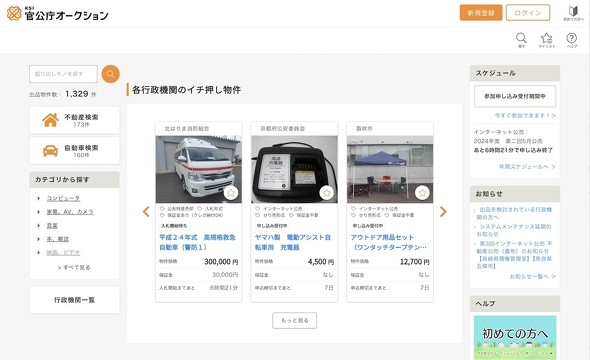Open the 年間スケジュールへ link

(527, 167)
